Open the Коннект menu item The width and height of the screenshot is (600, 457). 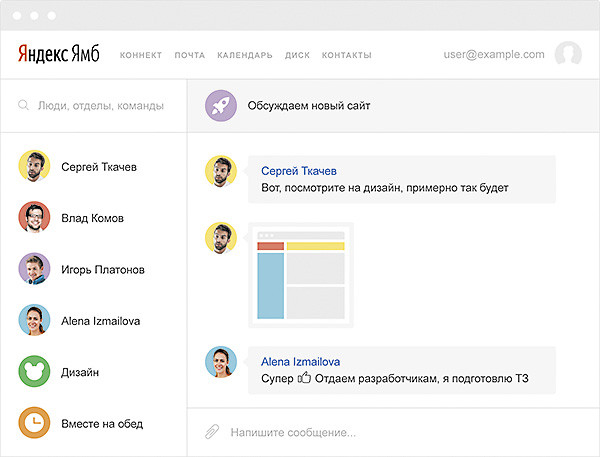[x=140, y=55]
